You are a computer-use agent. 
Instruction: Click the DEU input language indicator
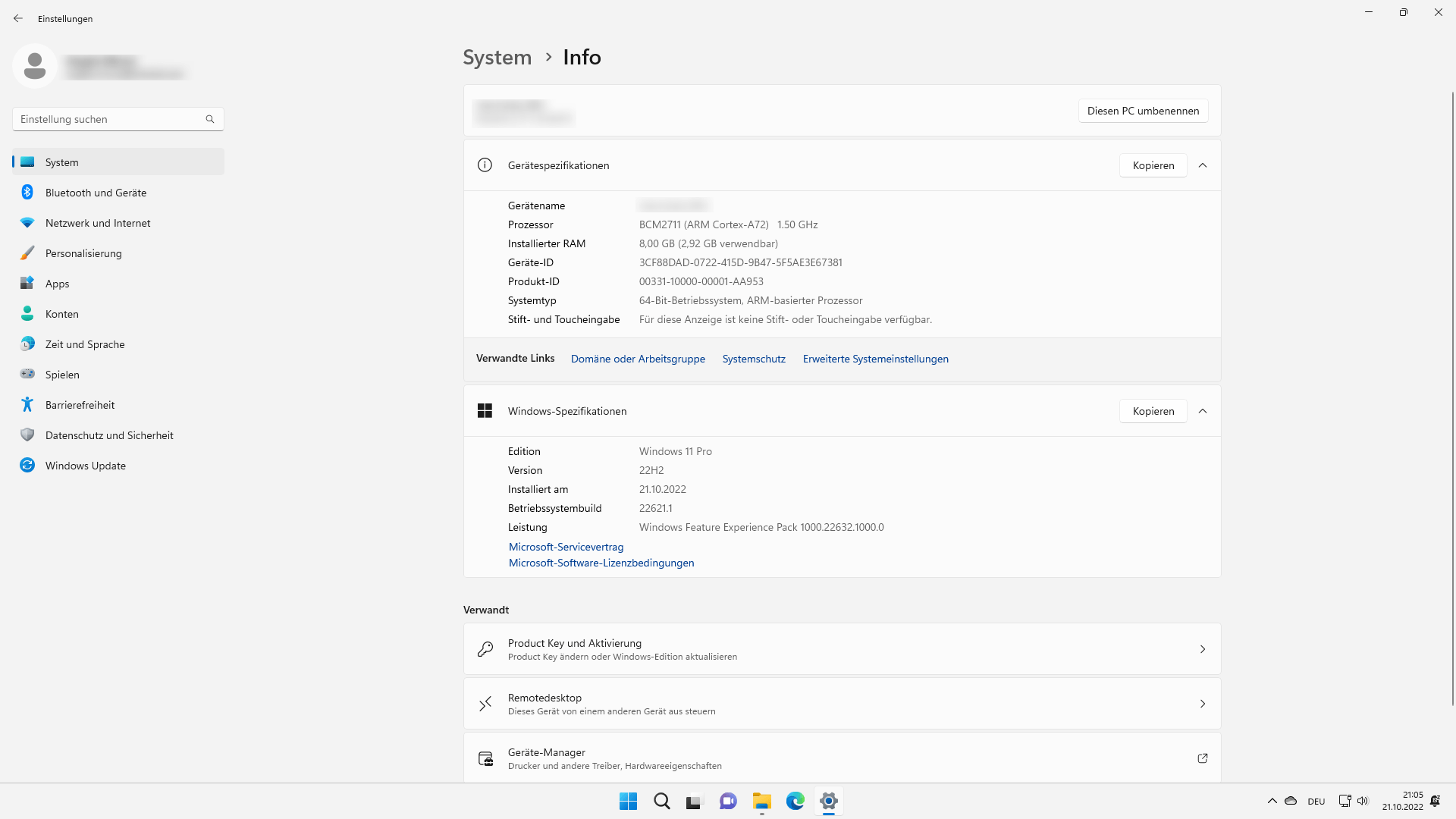coord(1316,802)
